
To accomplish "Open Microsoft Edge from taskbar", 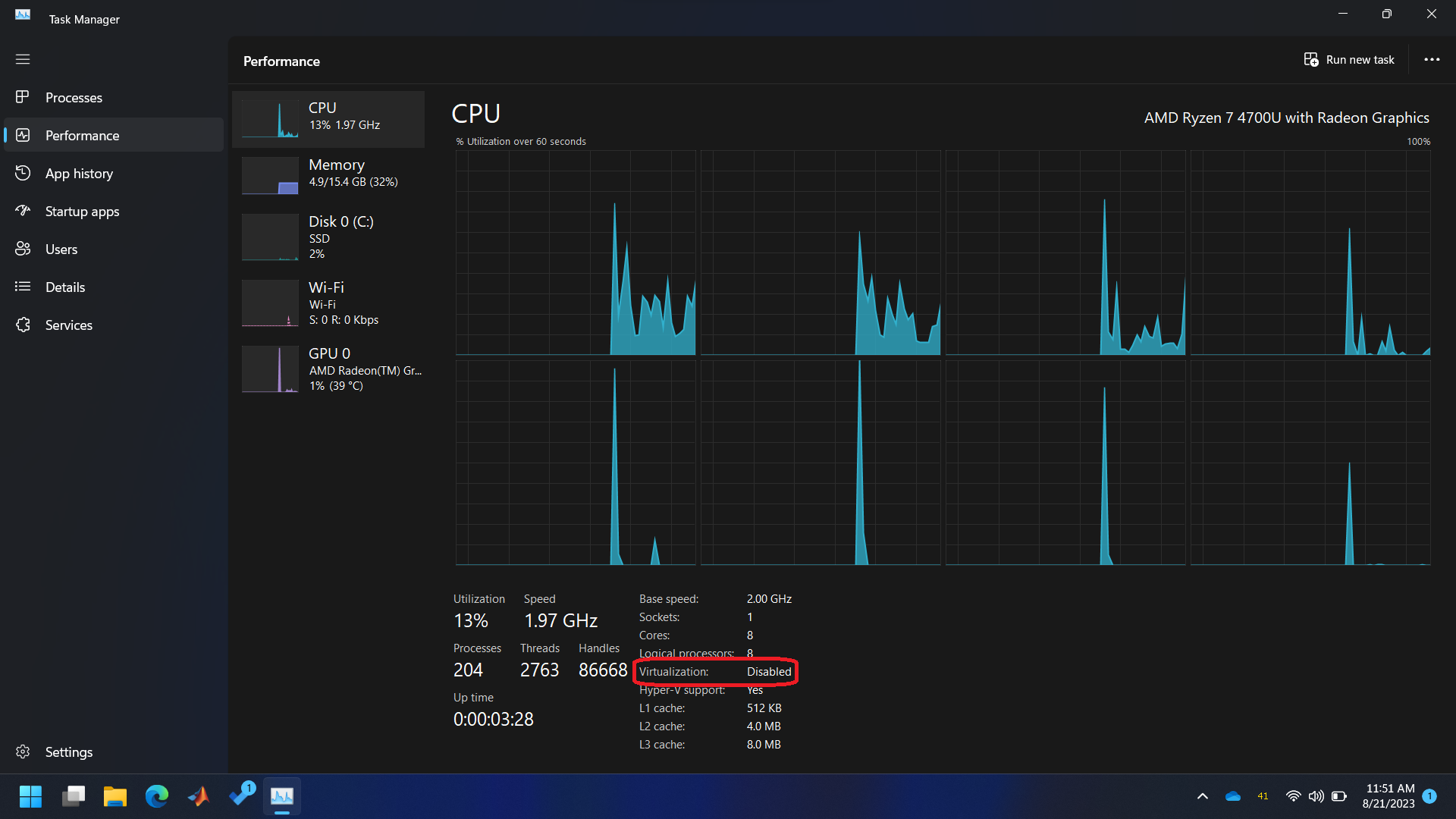I will (x=157, y=796).
